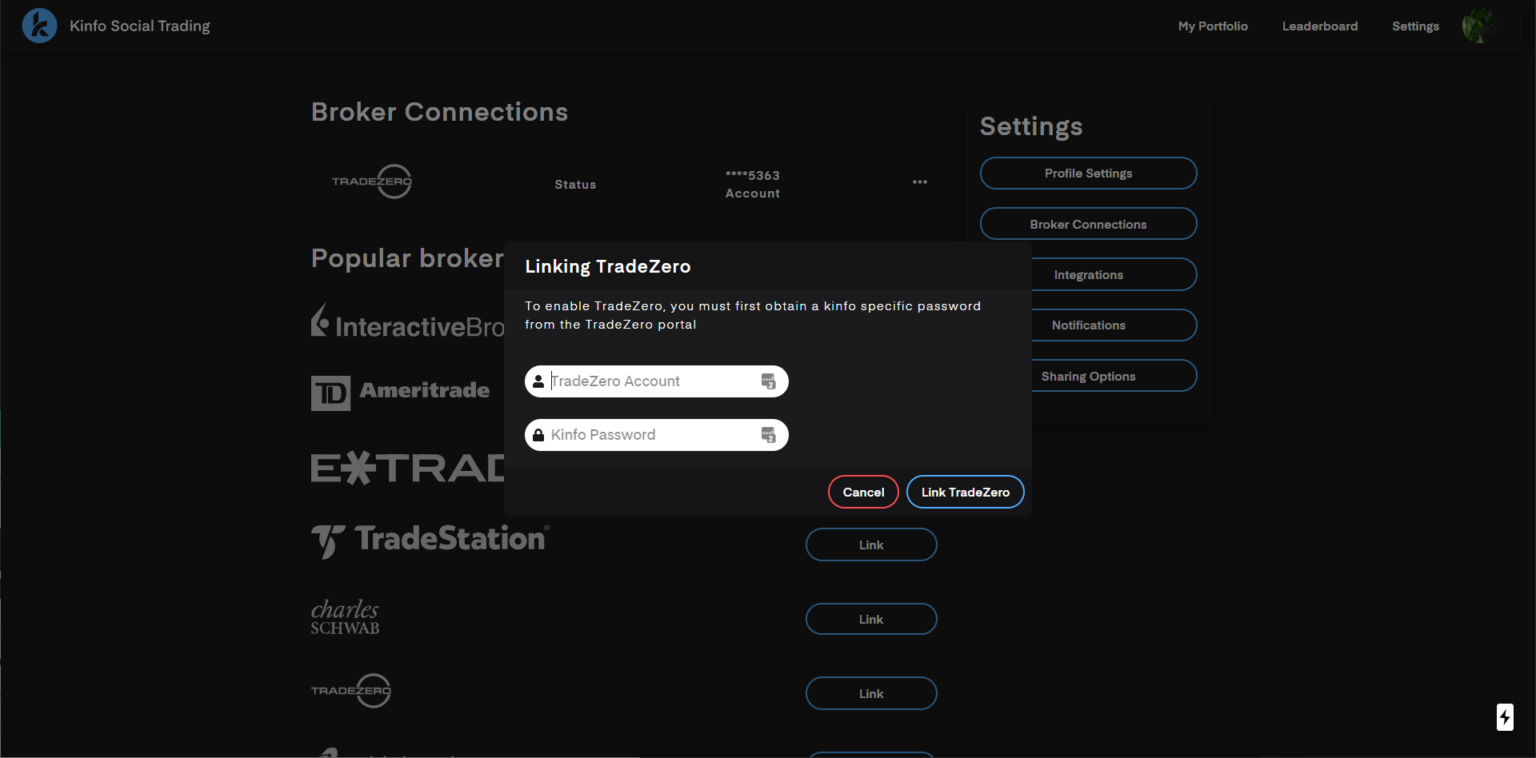Click the lock icon in the Kinfo Password field
The image size is (1536, 758).
[x=539, y=434]
